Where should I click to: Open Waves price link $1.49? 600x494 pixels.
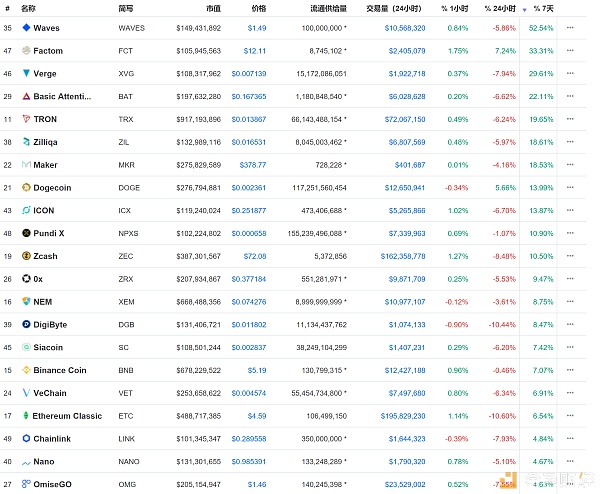point(257,28)
